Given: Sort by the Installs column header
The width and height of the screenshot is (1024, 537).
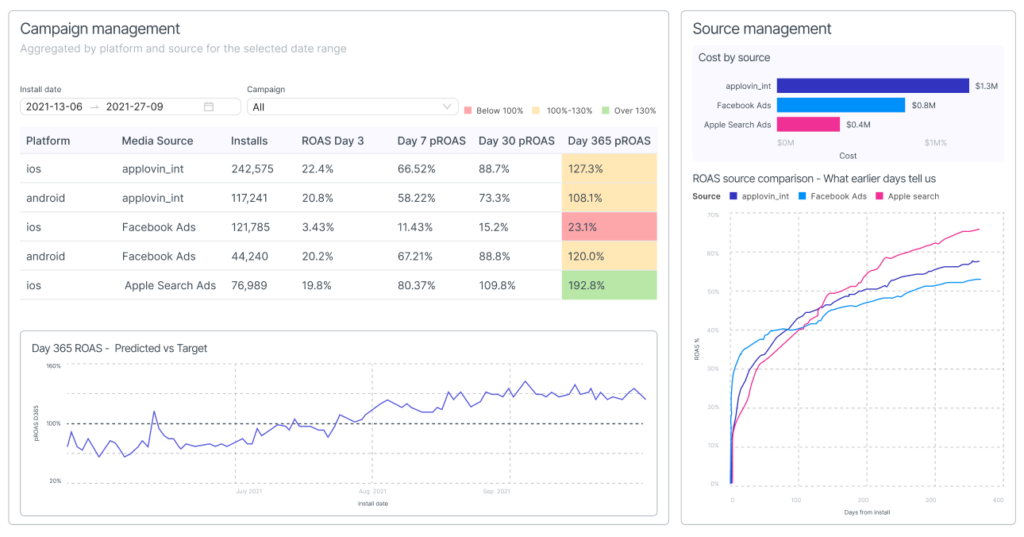Looking at the screenshot, I should pos(249,140).
